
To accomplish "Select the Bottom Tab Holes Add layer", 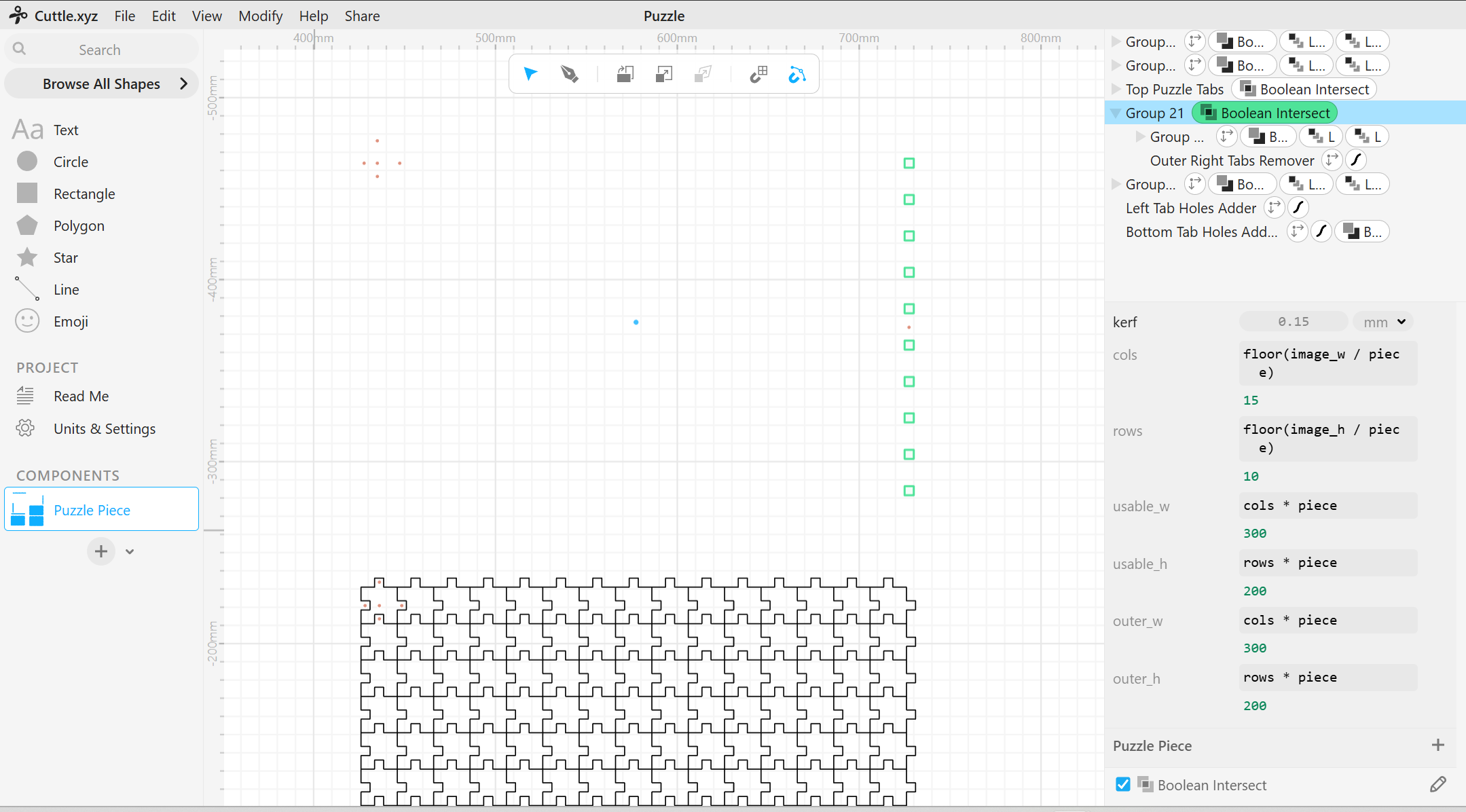I will [x=1201, y=232].
